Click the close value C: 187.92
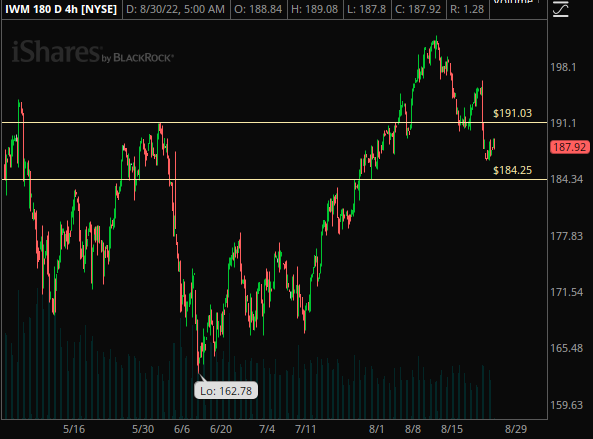Viewport: 593px width, 439px height. tap(418, 9)
